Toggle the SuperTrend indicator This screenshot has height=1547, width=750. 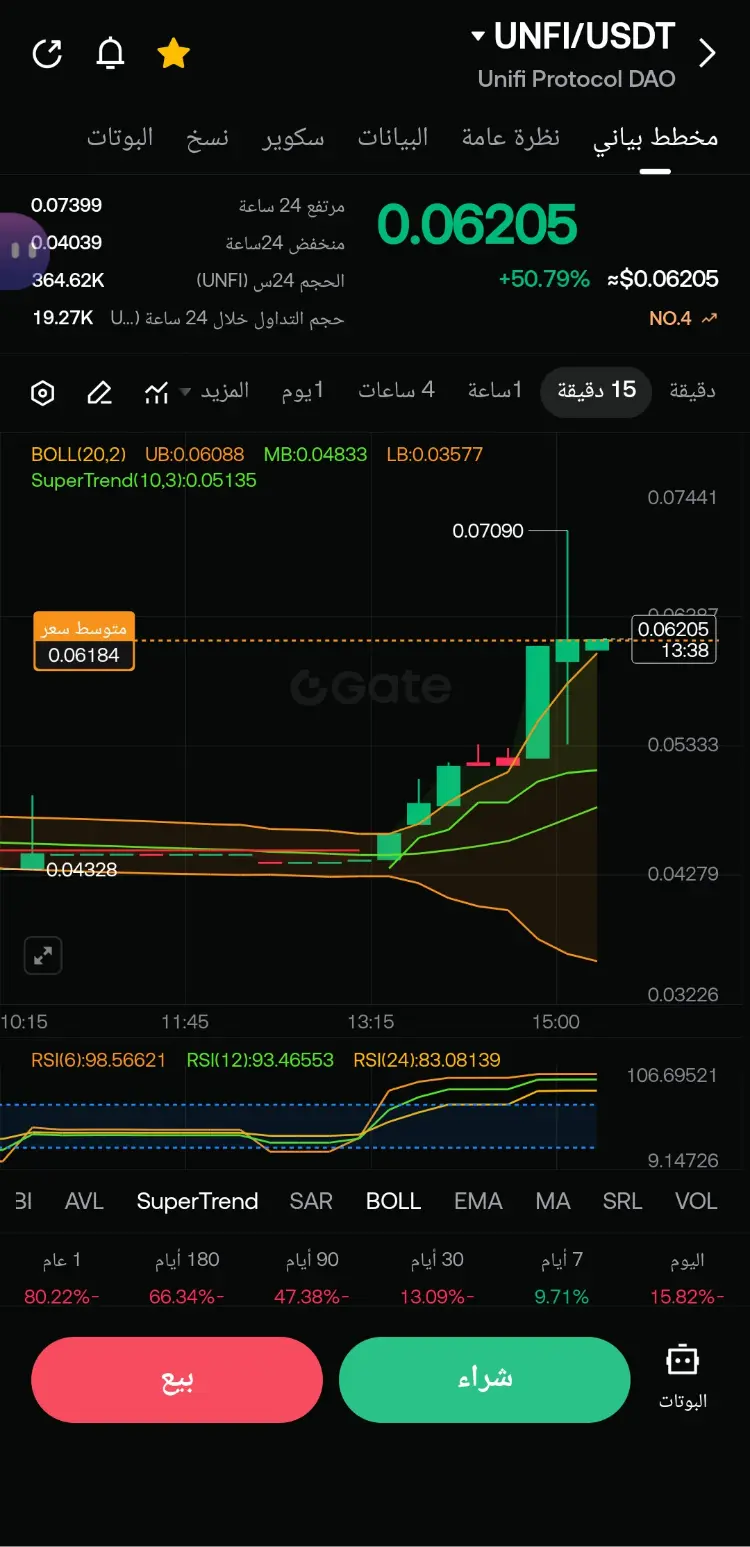197,1201
